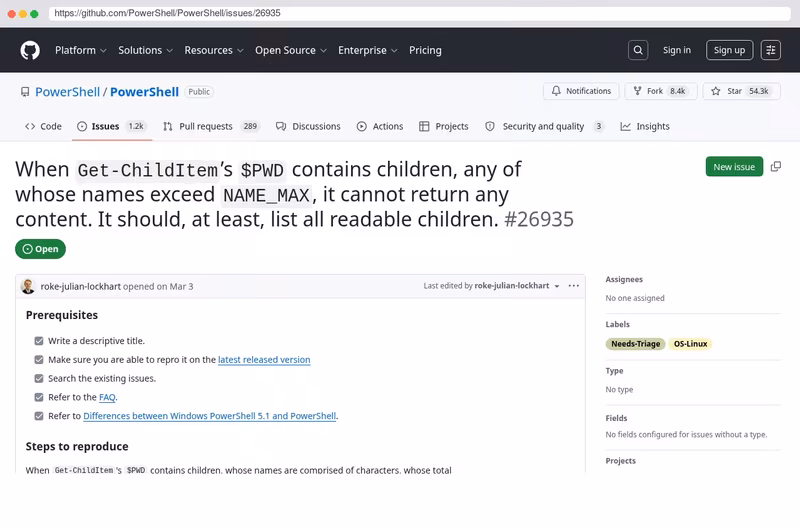Switch to the Pull requests tab
Image resolution: width=800 pixels, height=528 pixels.
(x=211, y=126)
